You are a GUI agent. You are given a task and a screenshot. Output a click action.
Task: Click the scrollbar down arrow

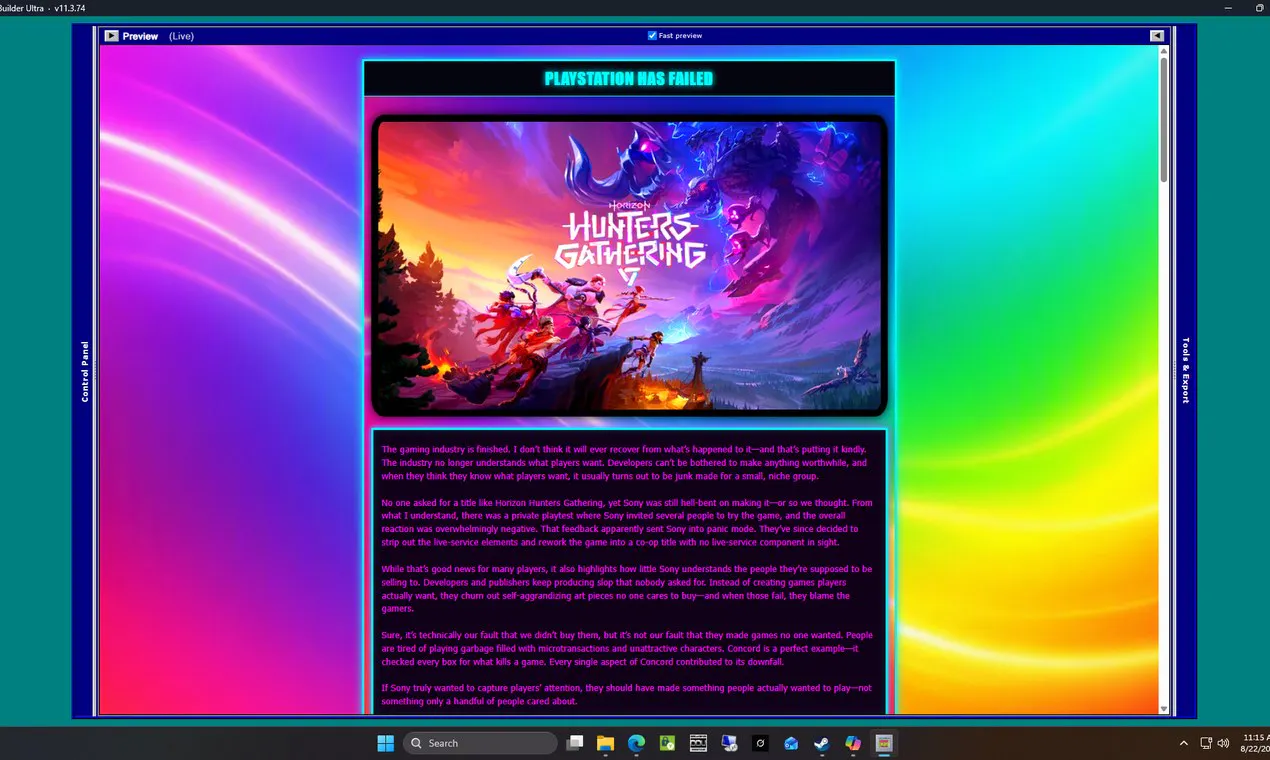tap(1164, 708)
